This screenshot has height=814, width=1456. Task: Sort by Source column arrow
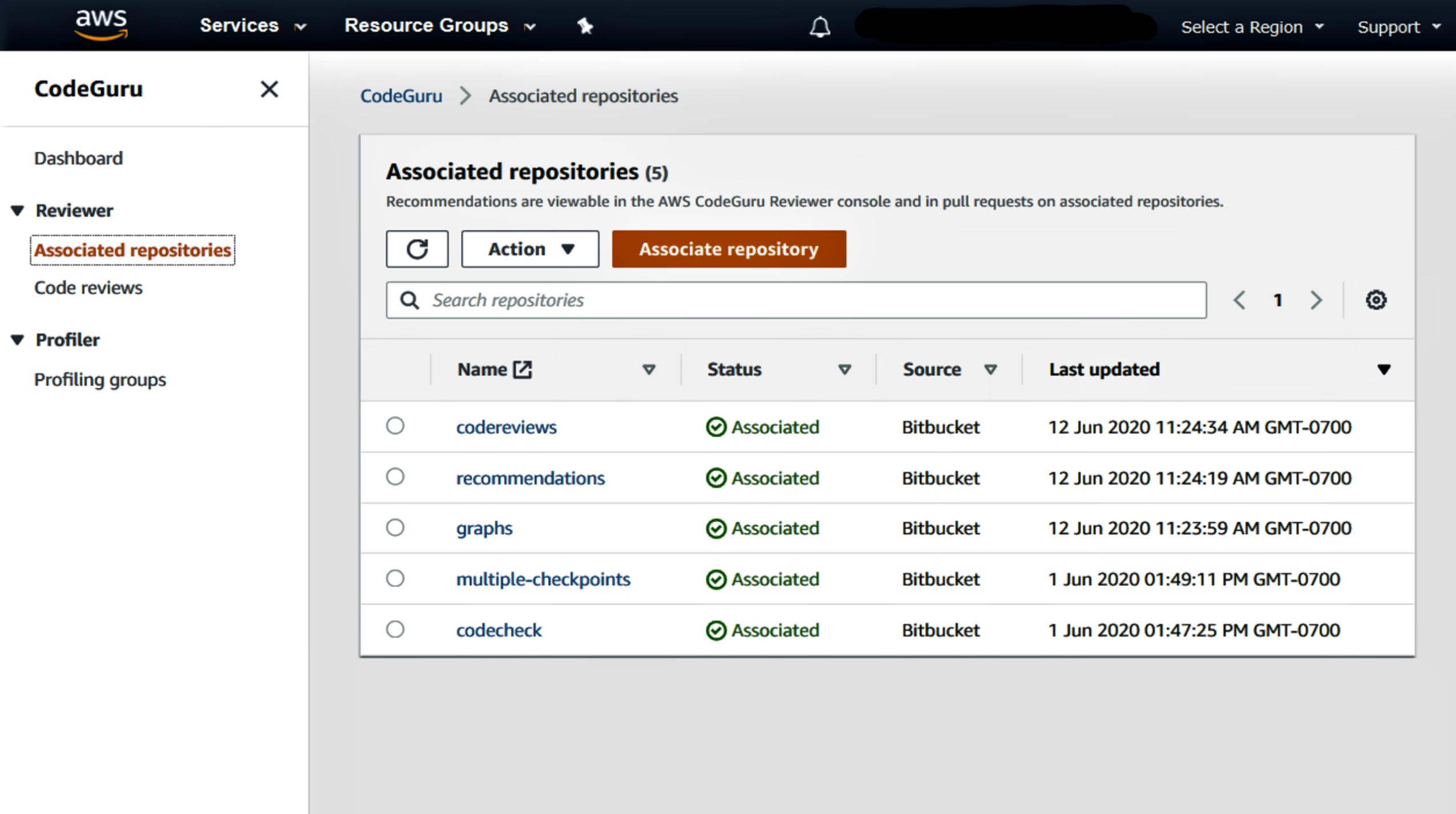990,370
